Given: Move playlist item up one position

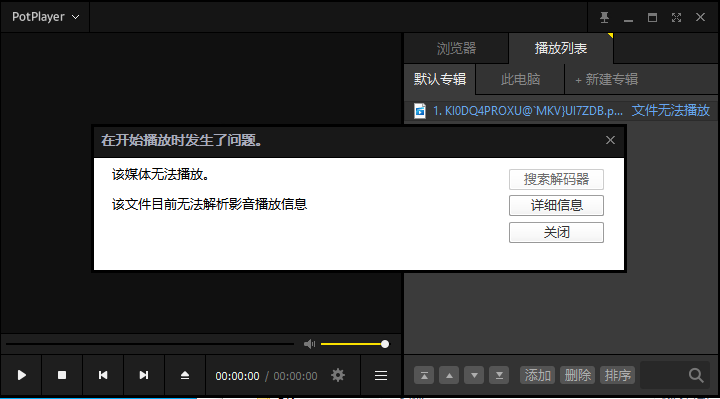Looking at the screenshot, I should [449, 376].
